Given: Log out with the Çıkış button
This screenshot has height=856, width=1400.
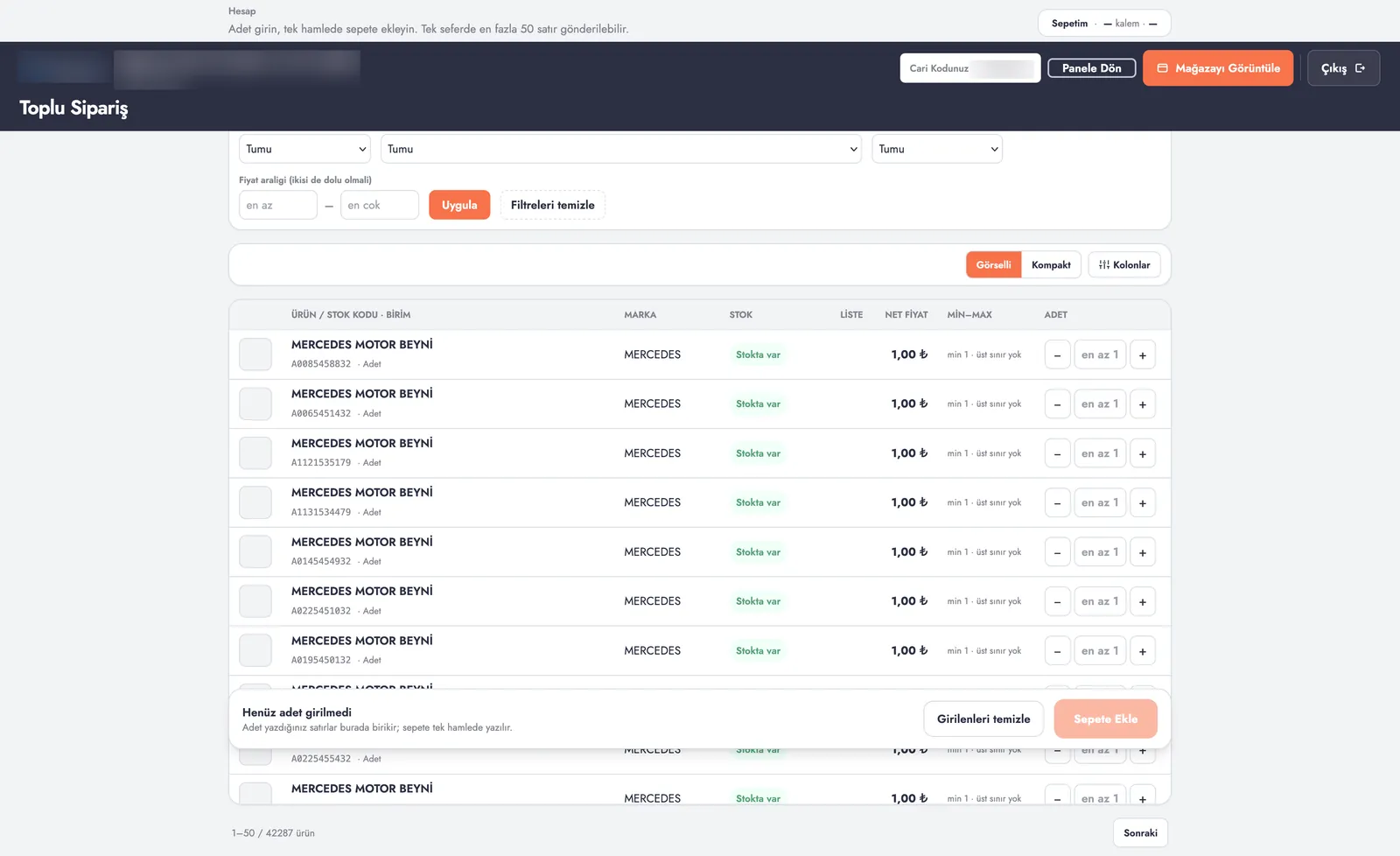Looking at the screenshot, I should coord(1343,68).
